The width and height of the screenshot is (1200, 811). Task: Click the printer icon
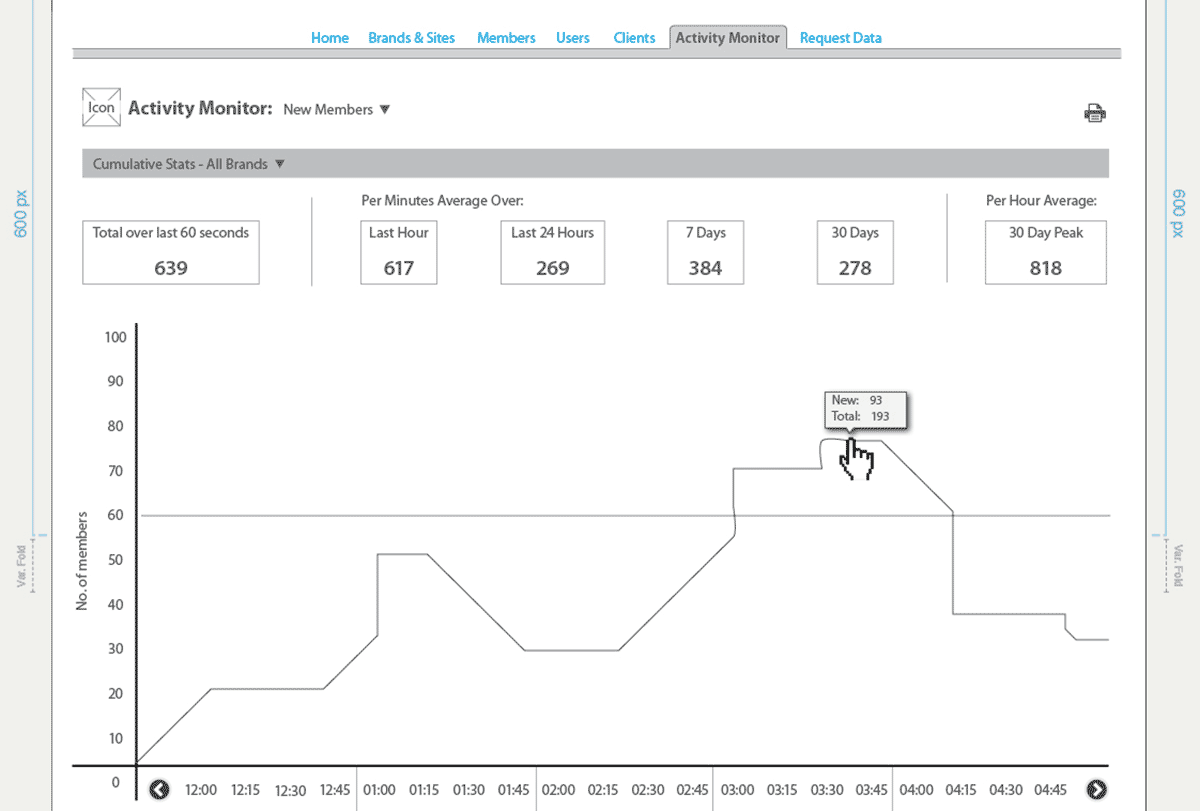pos(1095,113)
